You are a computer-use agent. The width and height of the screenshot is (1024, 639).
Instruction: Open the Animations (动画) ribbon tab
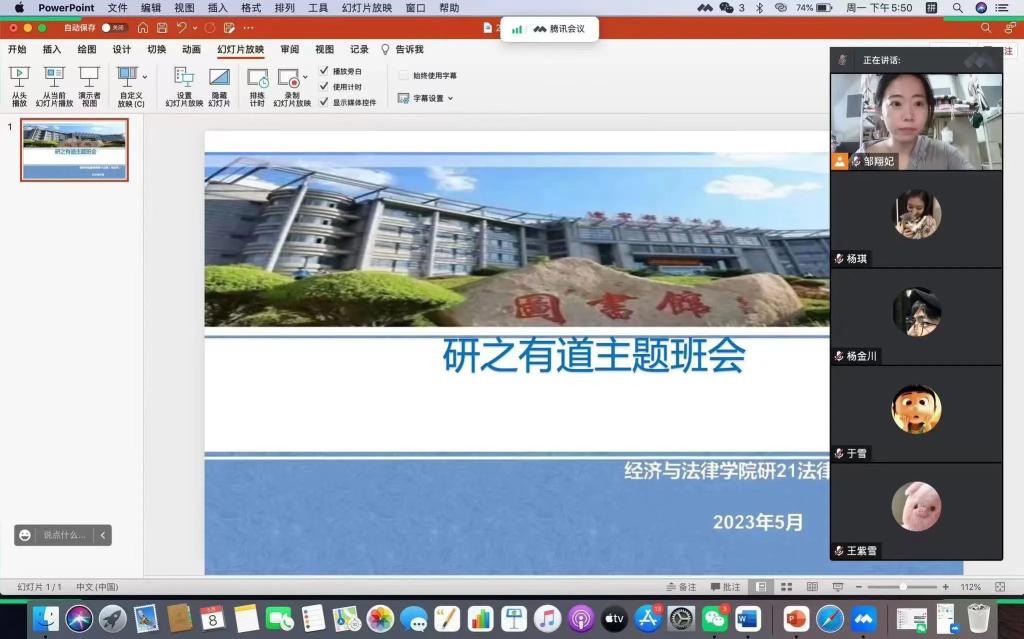click(x=191, y=49)
